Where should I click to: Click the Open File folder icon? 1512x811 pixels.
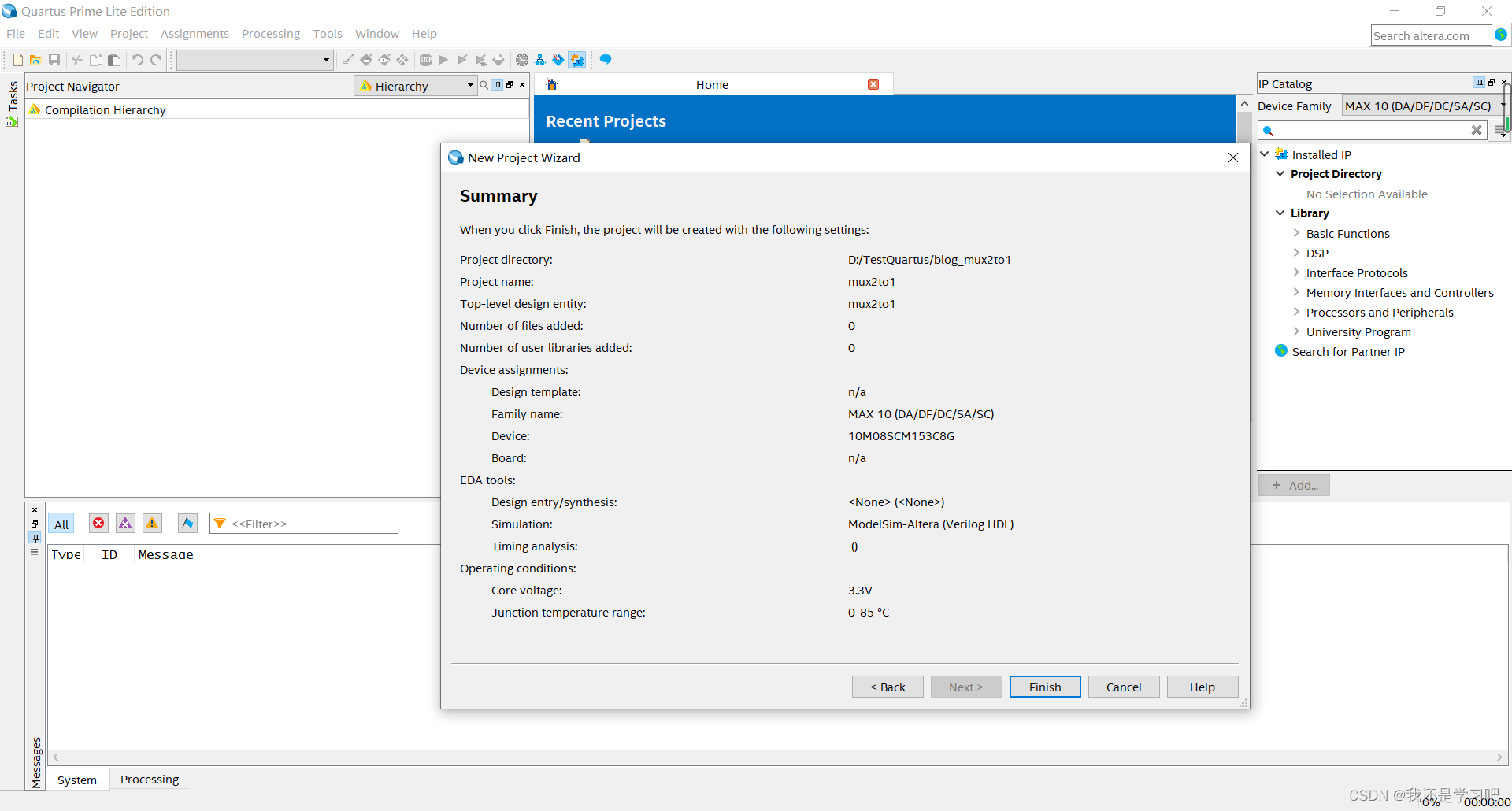click(x=35, y=60)
